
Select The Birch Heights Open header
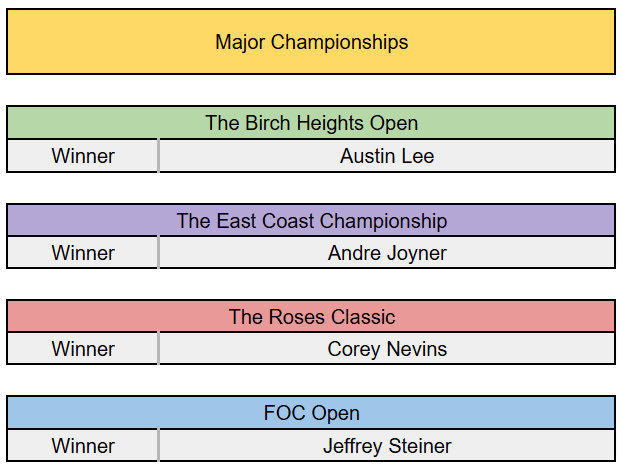coord(311,123)
